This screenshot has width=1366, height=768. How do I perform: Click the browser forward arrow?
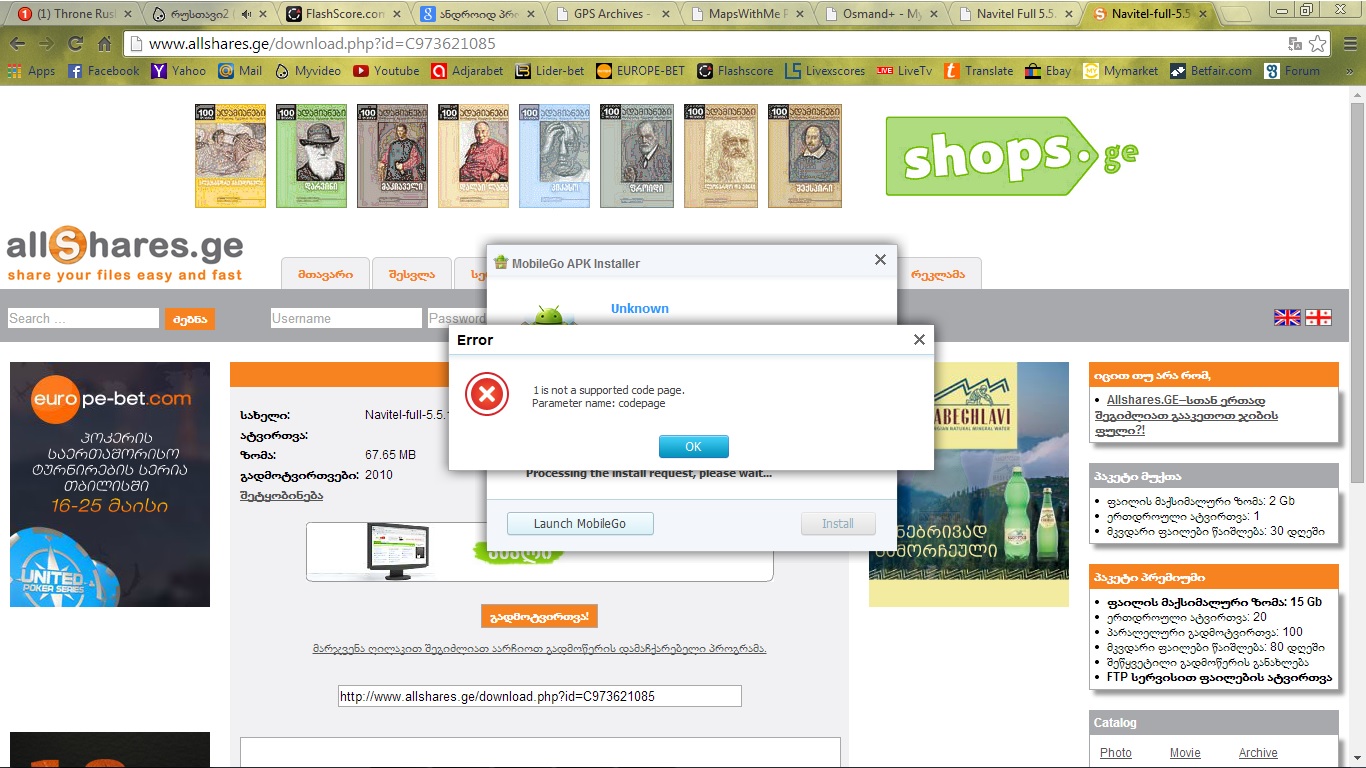click(46, 44)
